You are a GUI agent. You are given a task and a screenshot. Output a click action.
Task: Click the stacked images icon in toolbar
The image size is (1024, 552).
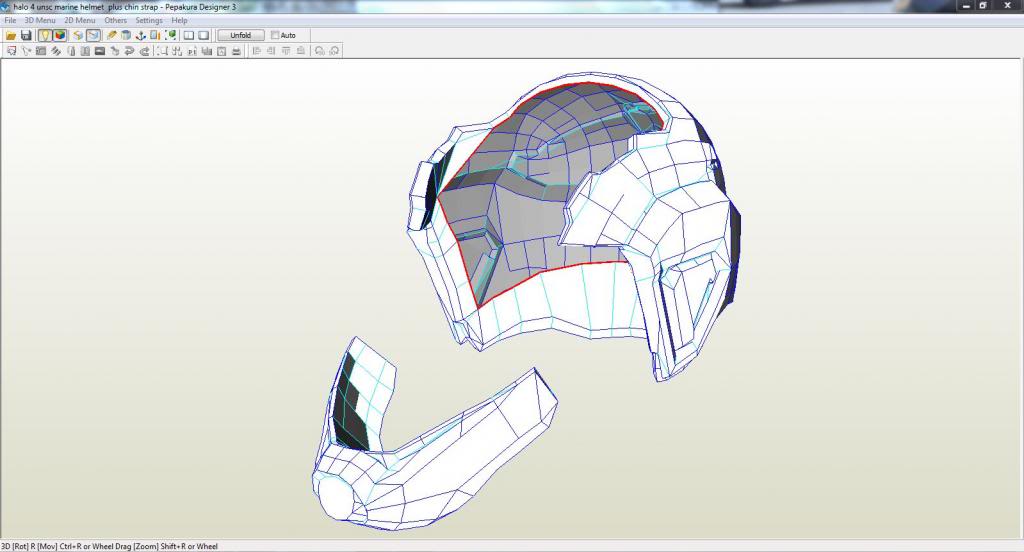coord(206,51)
